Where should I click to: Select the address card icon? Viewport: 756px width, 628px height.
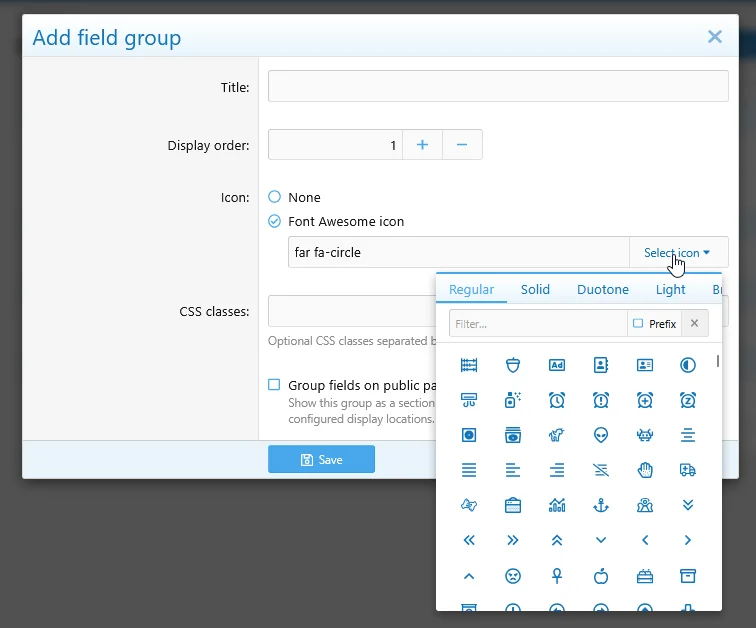click(645, 365)
